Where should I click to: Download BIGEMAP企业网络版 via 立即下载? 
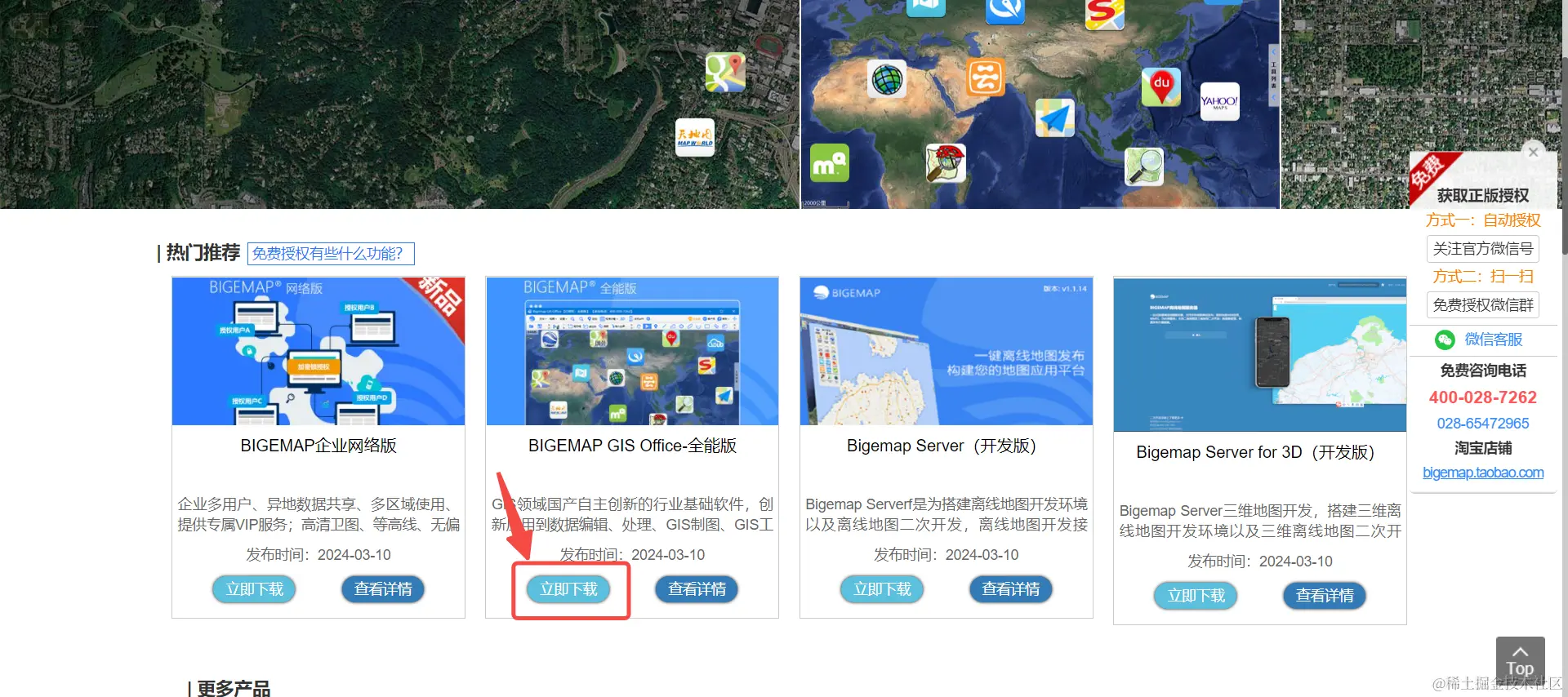254,589
